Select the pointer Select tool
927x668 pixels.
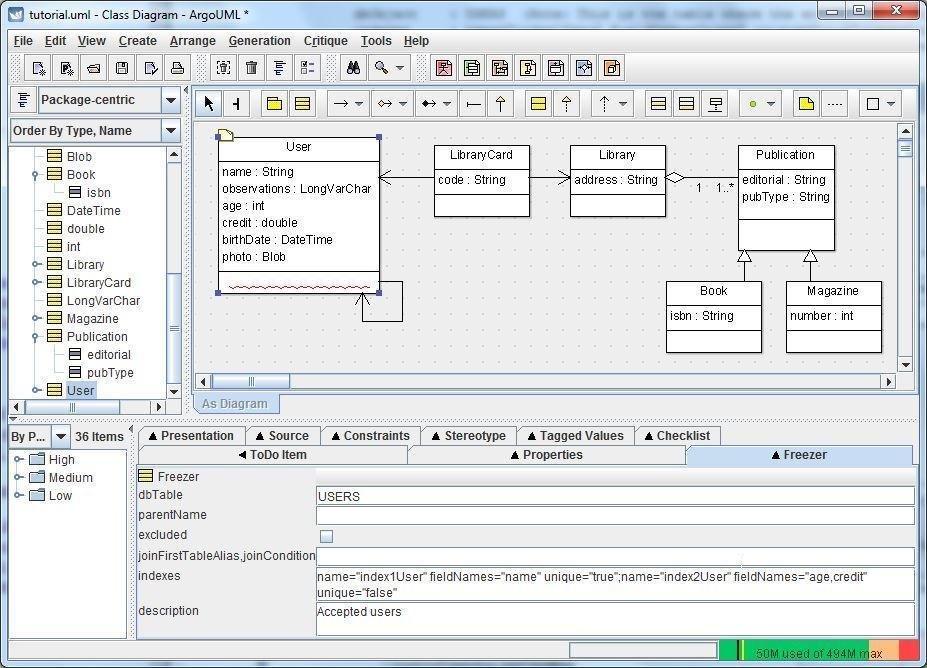209,103
